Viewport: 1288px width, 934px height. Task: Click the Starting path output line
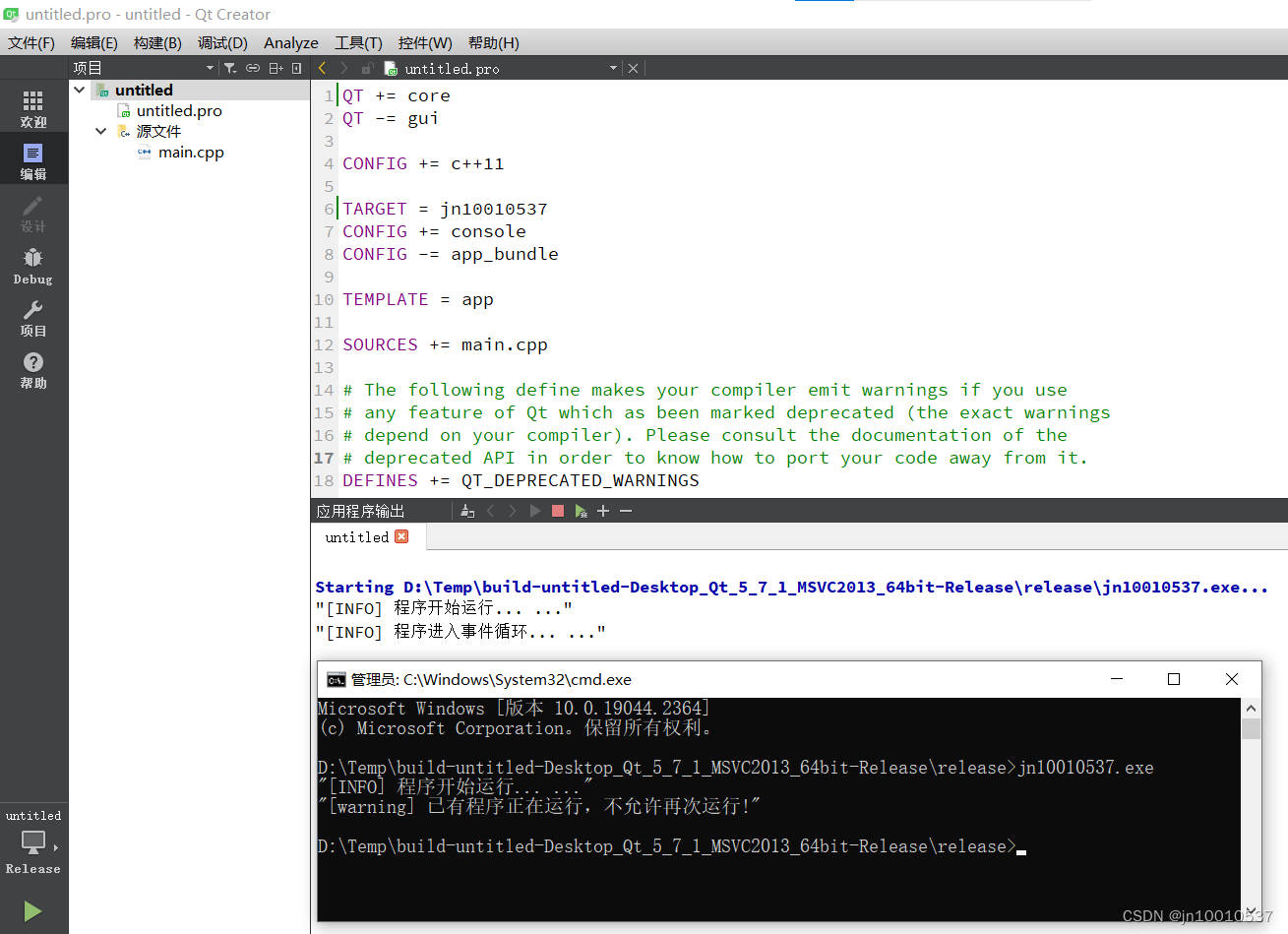pyautogui.click(x=792, y=587)
